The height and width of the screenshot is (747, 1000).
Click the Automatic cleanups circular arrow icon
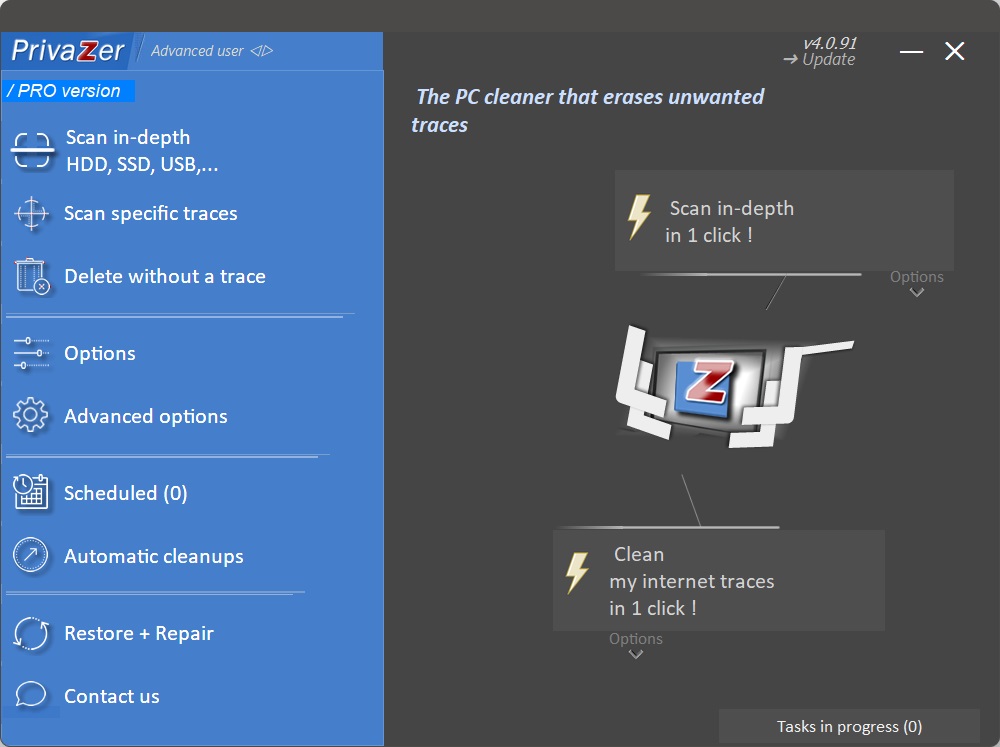point(31,556)
